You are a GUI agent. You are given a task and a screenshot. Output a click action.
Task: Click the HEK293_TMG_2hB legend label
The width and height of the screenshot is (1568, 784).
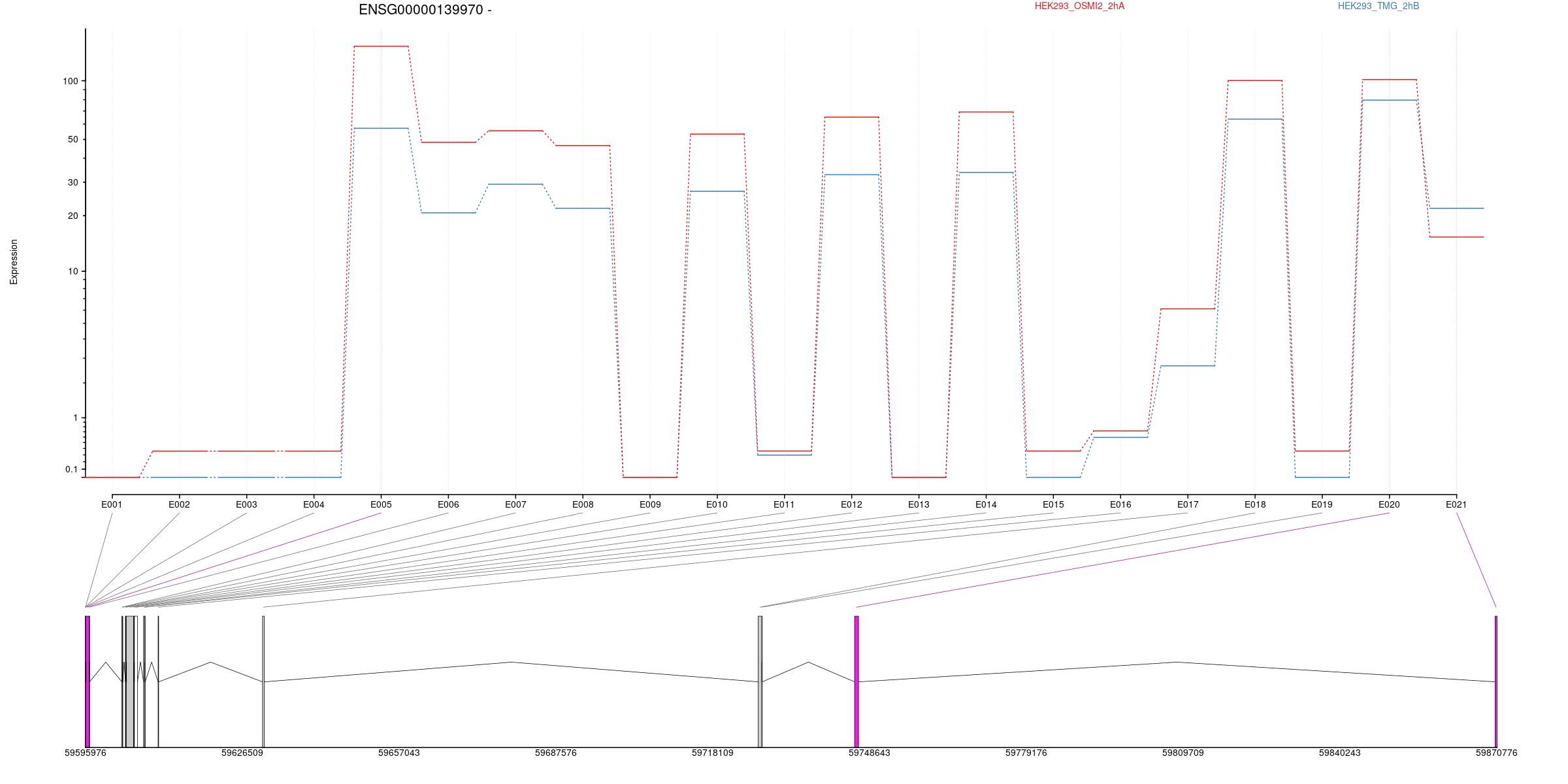click(x=1379, y=6)
